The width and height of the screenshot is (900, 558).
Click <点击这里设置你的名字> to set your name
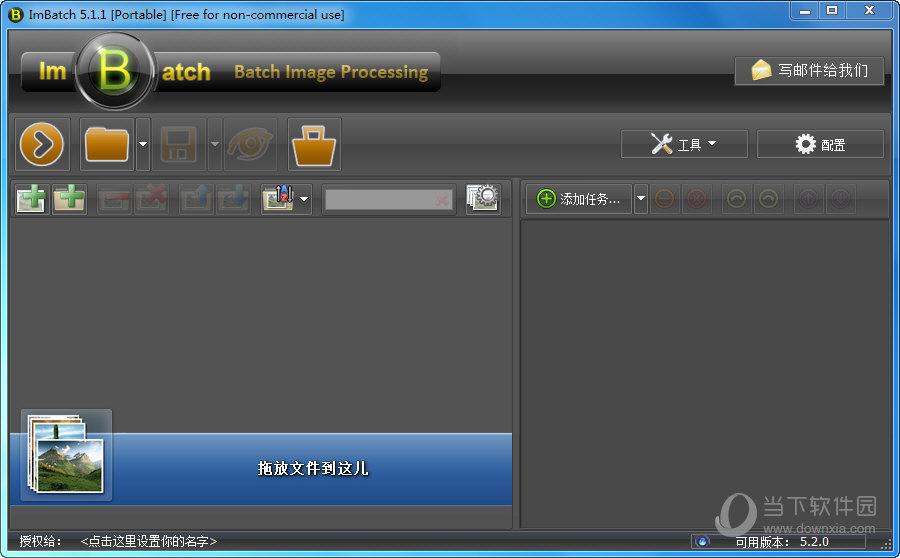click(x=149, y=541)
